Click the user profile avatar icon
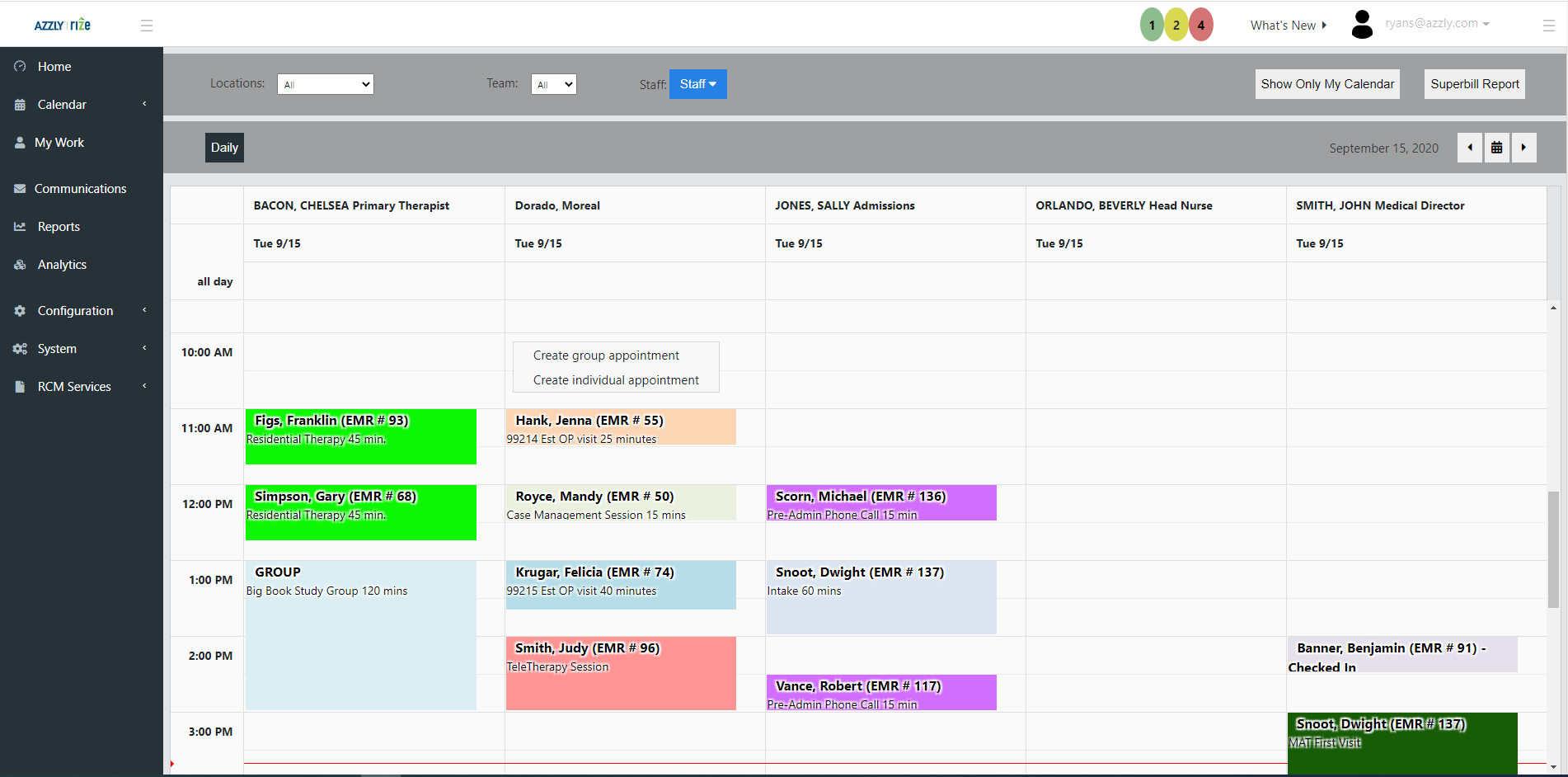 1362,25
